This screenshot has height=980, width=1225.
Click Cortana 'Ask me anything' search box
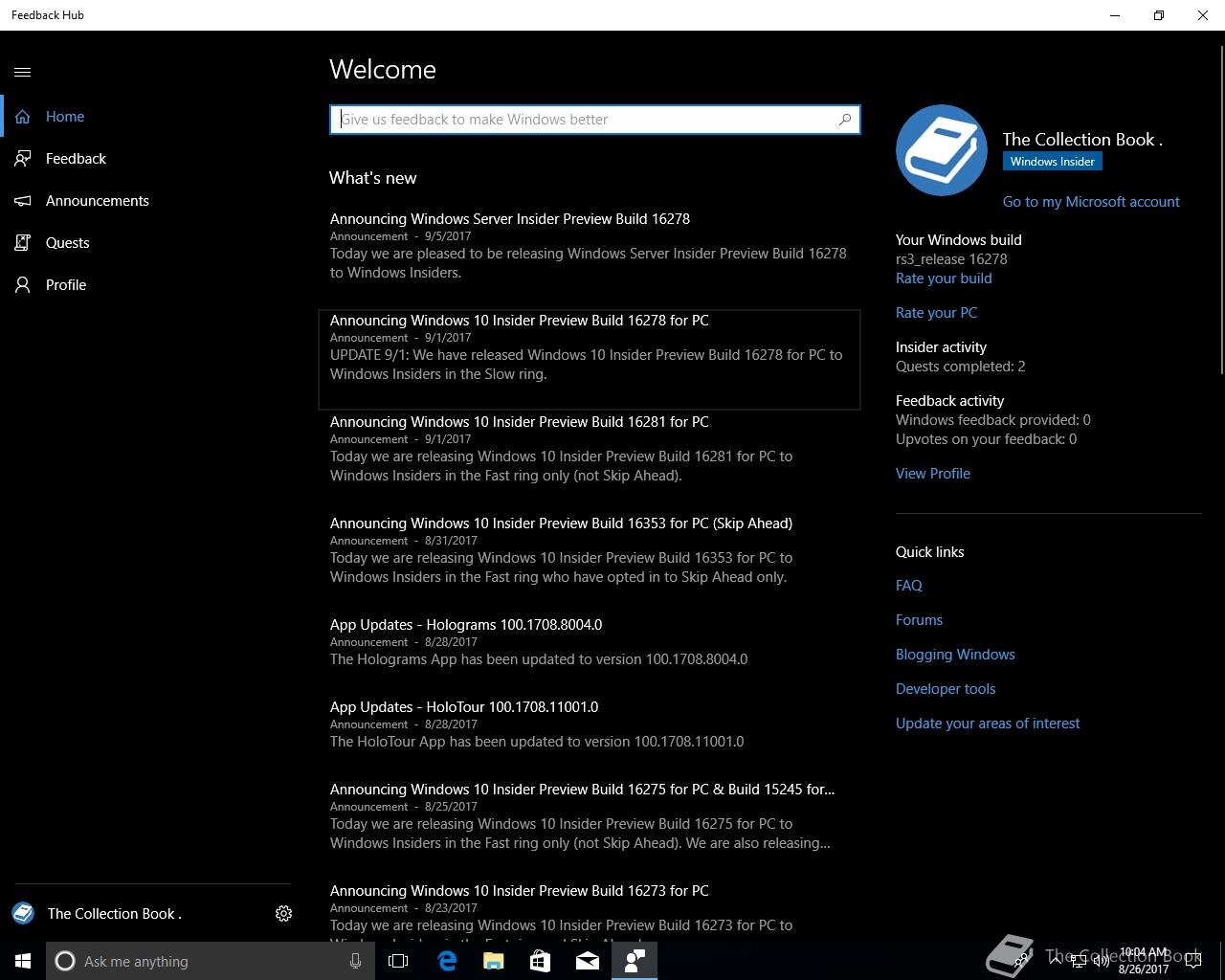click(209, 961)
